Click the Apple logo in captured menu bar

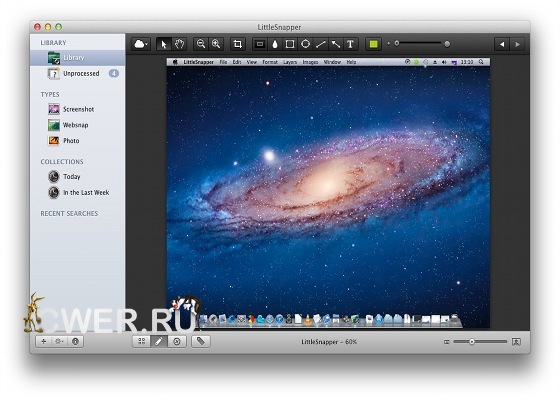point(175,62)
